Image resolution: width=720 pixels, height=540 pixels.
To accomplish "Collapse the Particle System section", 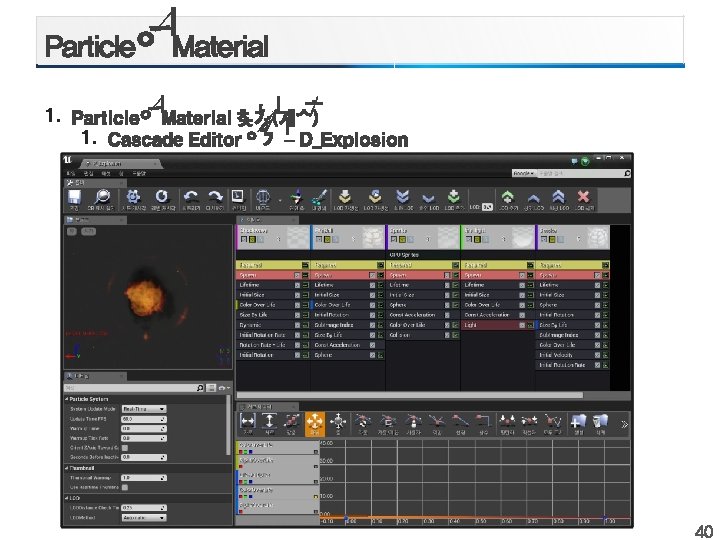I will pos(67,399).
